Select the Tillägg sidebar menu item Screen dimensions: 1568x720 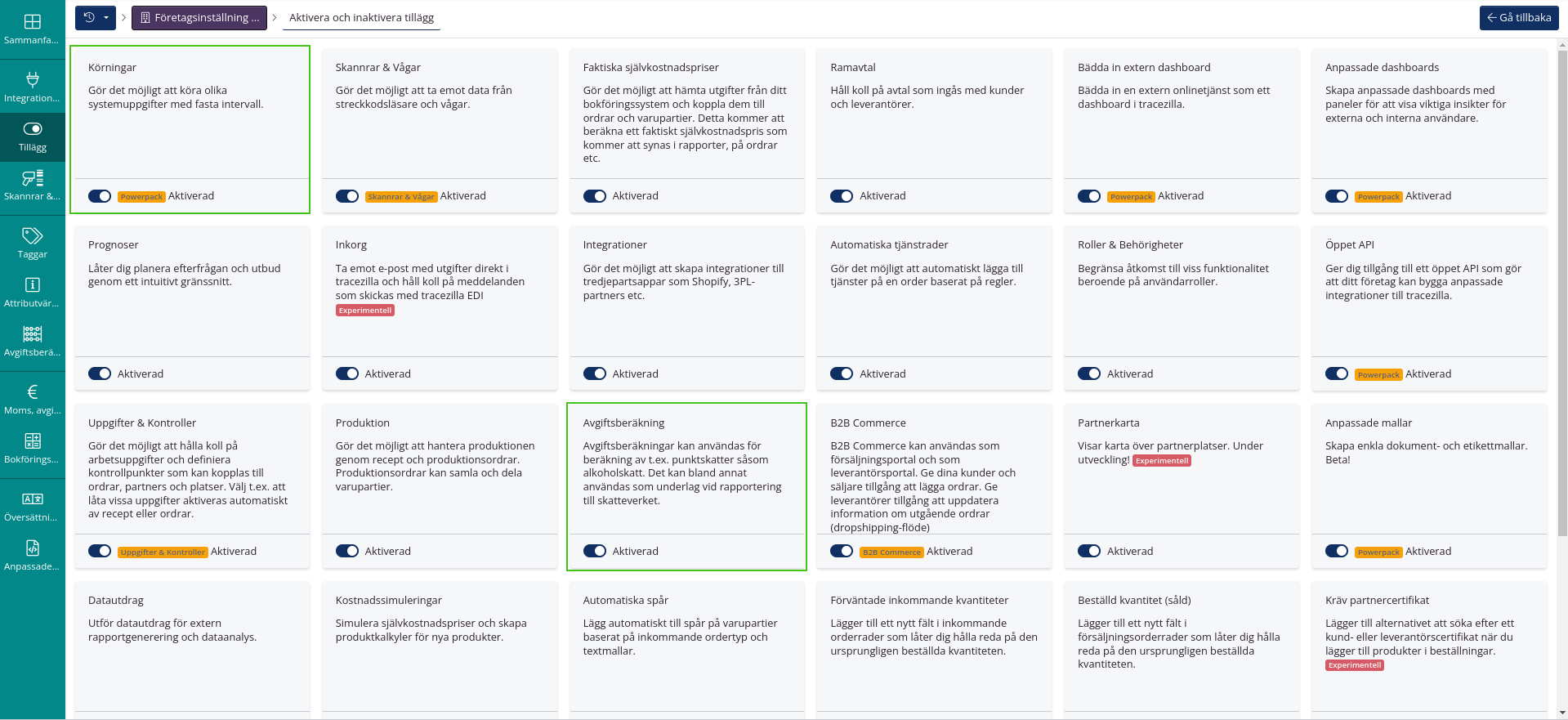(33, 136)
